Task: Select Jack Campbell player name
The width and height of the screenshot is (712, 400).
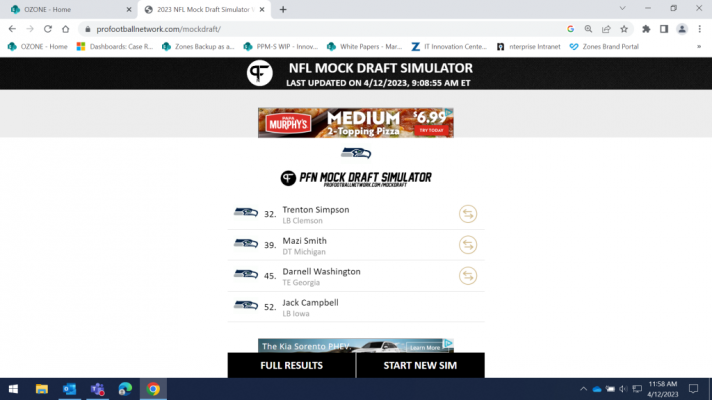Action: pyautogui.click(x=310, y=302)
